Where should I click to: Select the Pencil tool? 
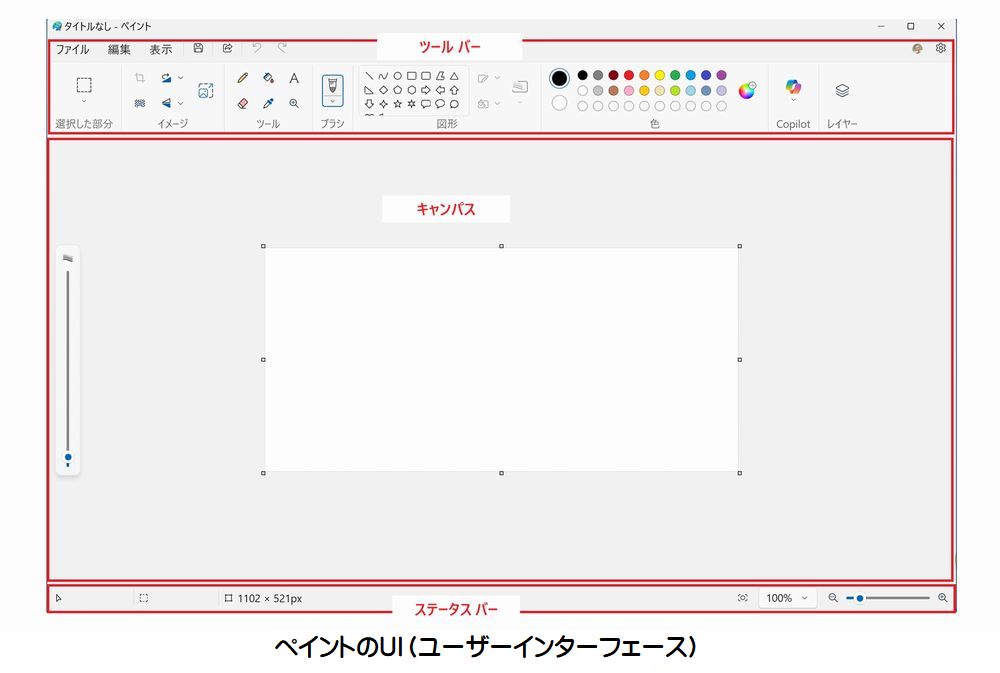[242, 78]
